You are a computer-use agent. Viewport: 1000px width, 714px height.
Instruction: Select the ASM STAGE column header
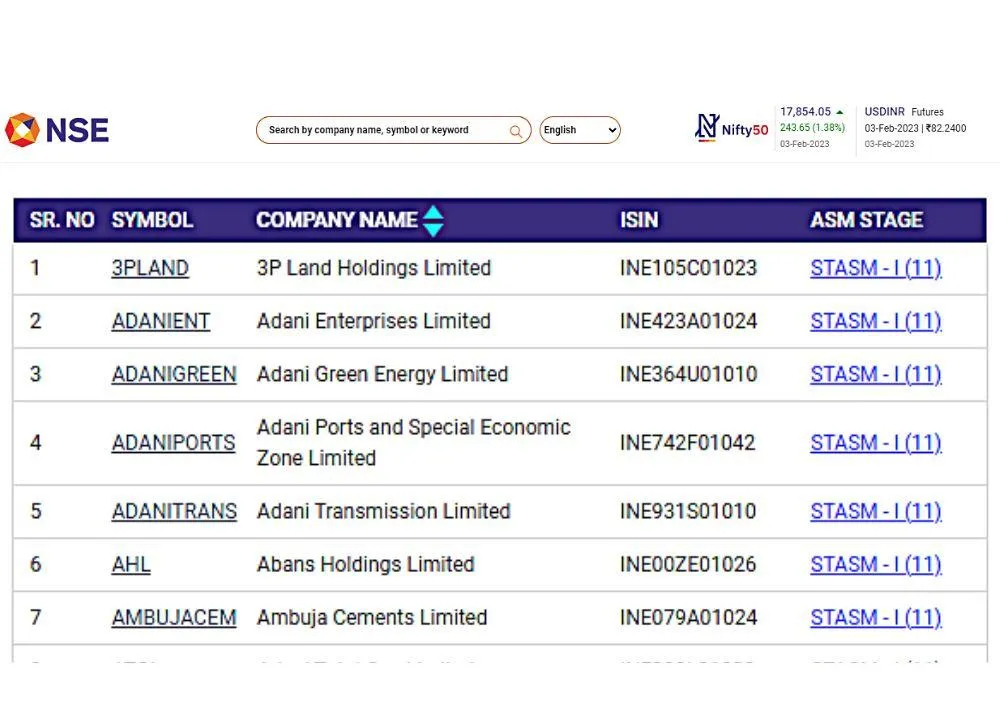[866, 220]
